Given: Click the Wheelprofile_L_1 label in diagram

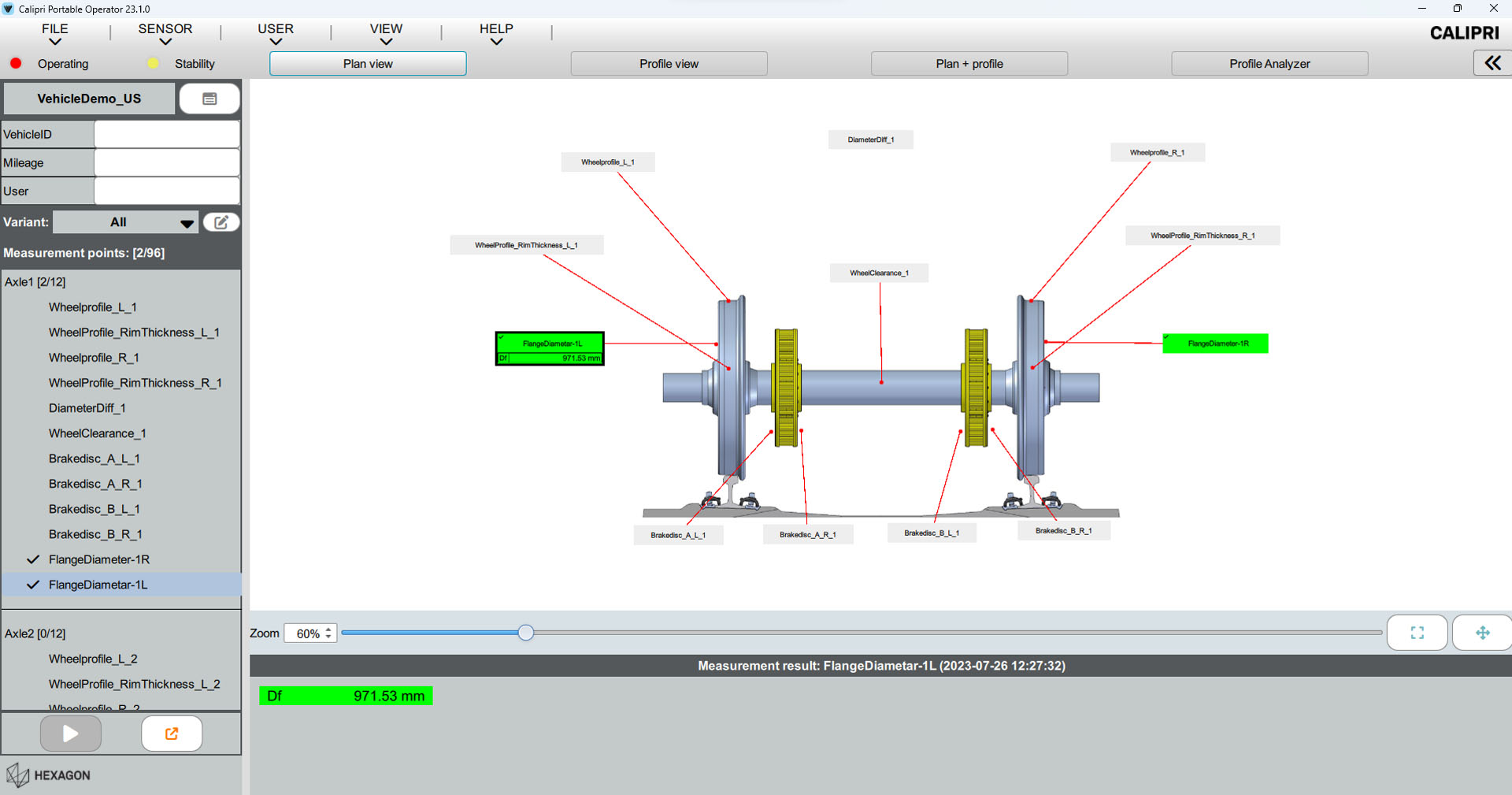Looking at the screenshot, I should (608, 162).
